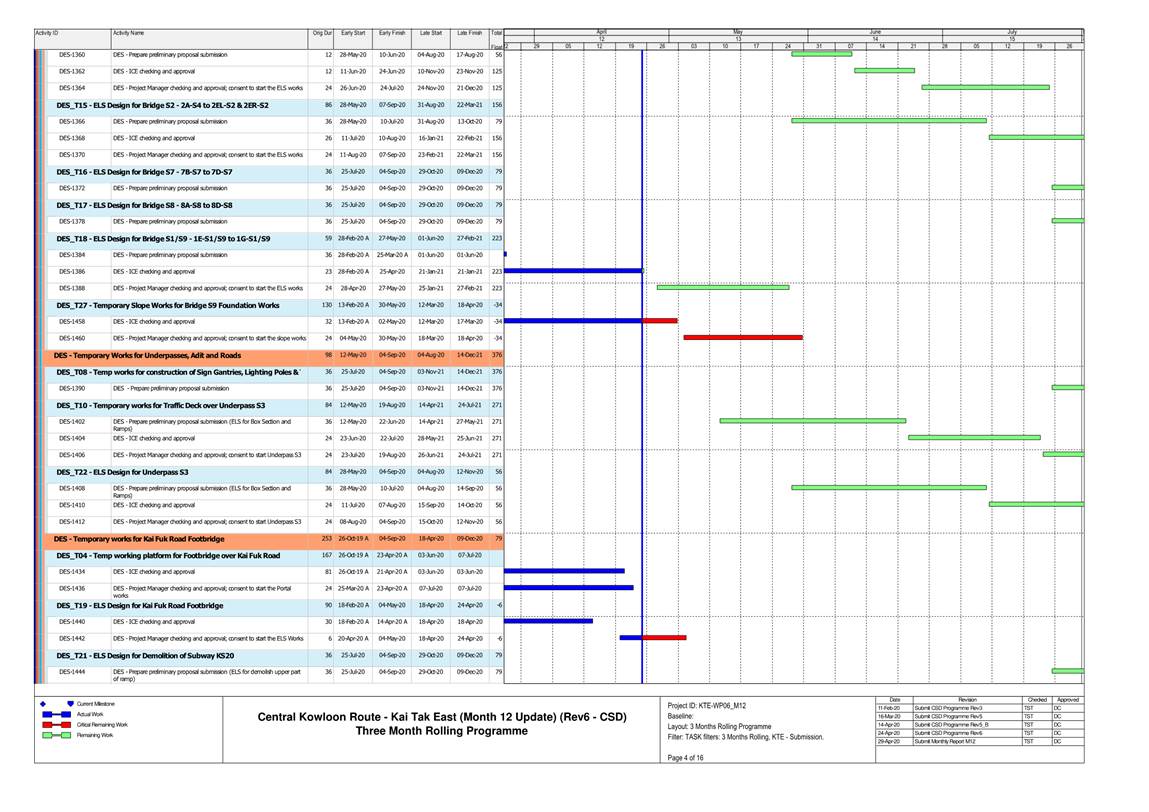Click the Activity ID column header
Screen dimensions: 1149x812
pos(47,33)
